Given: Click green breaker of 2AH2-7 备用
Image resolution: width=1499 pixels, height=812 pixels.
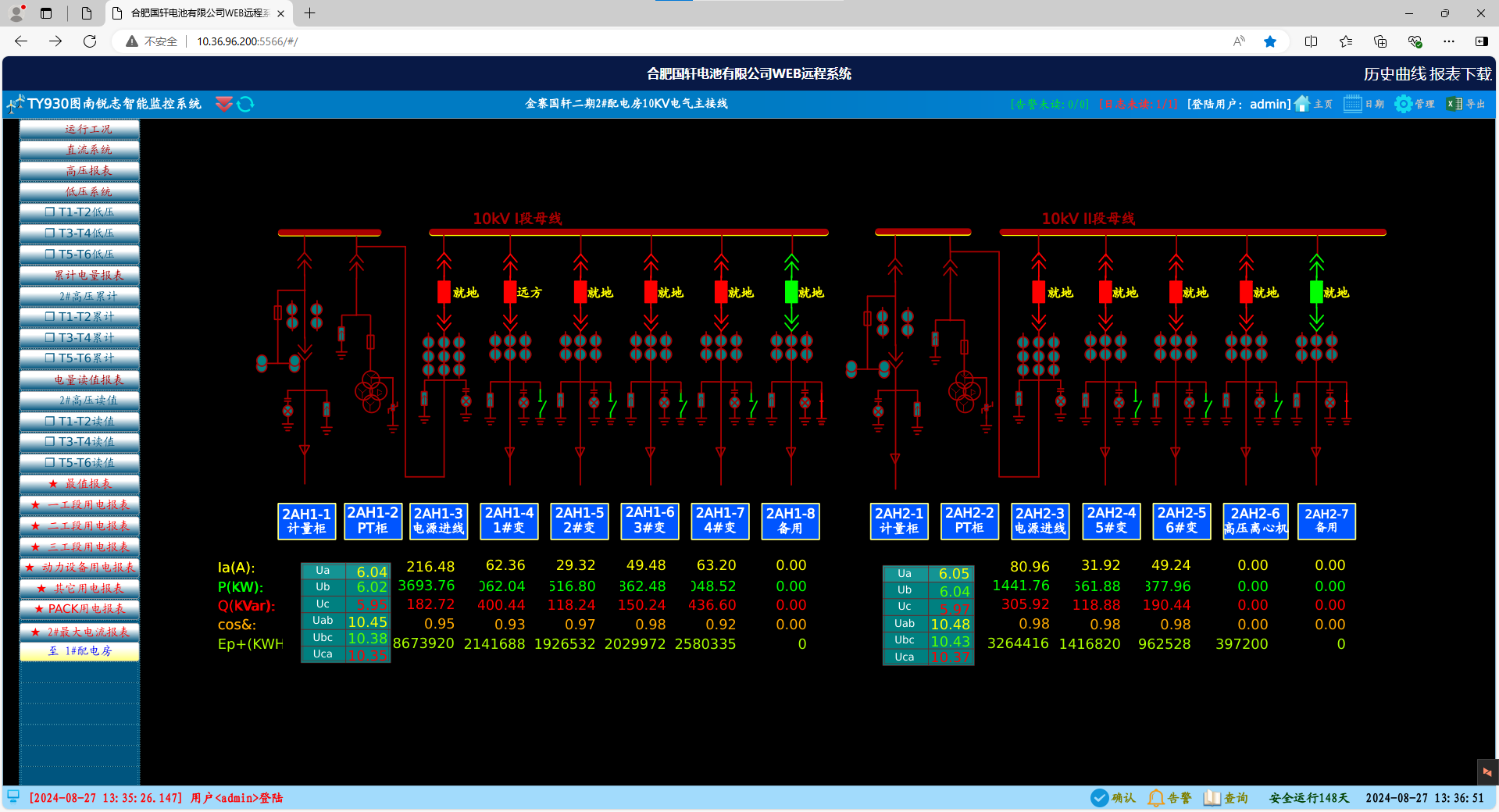Looking at the screenshot, I should (x=1316, y=292).
